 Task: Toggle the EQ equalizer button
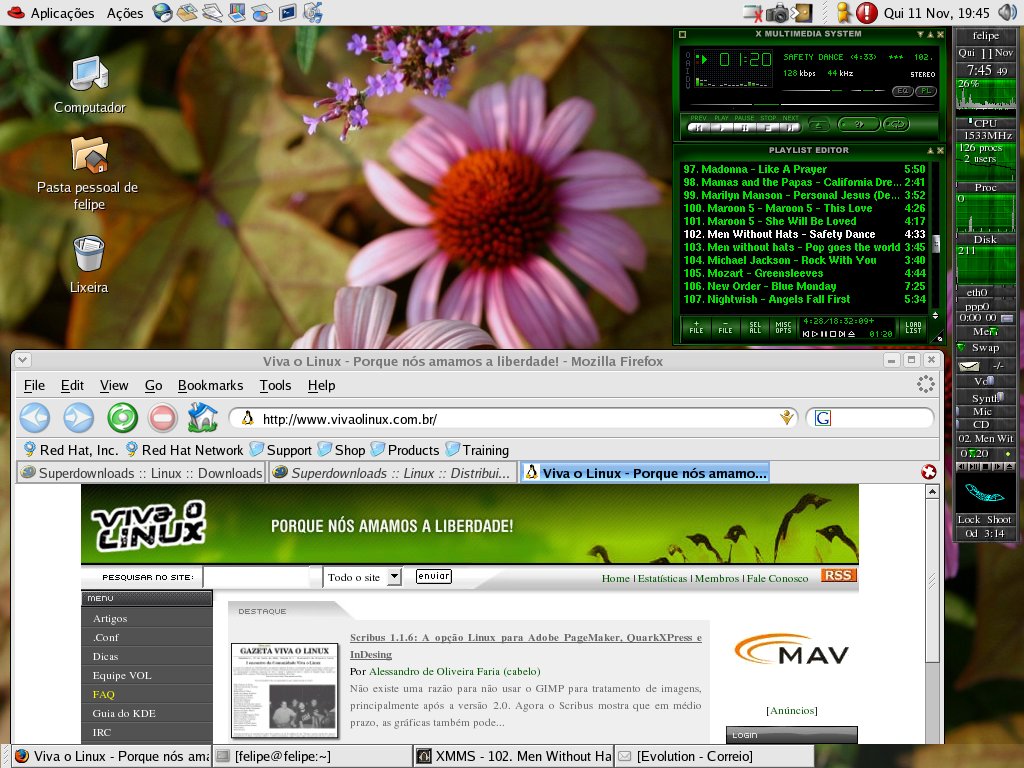click(903, 91)
